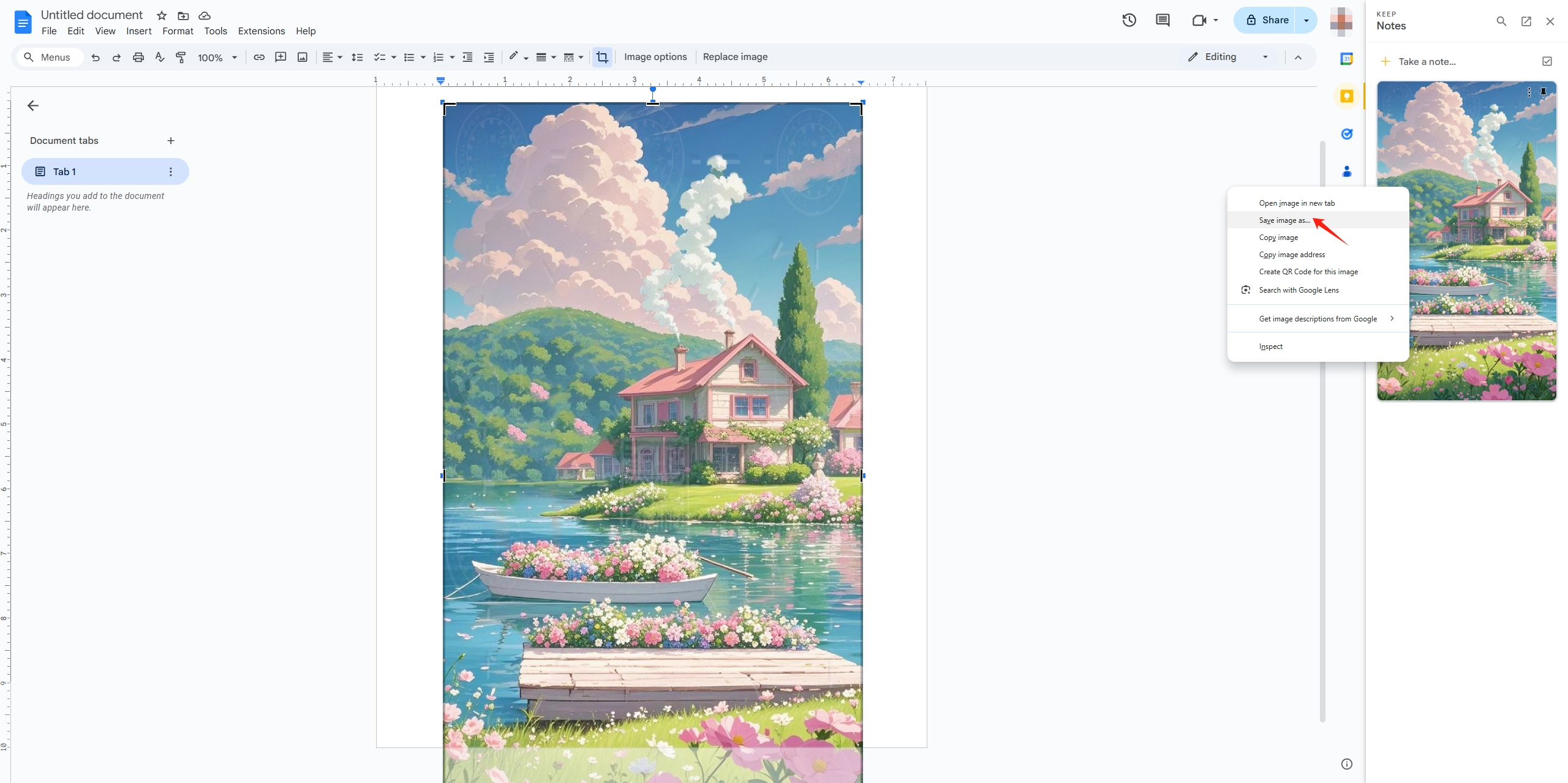Click the Replace image button
Screen dimensions: 1568x783
point(735,56)
